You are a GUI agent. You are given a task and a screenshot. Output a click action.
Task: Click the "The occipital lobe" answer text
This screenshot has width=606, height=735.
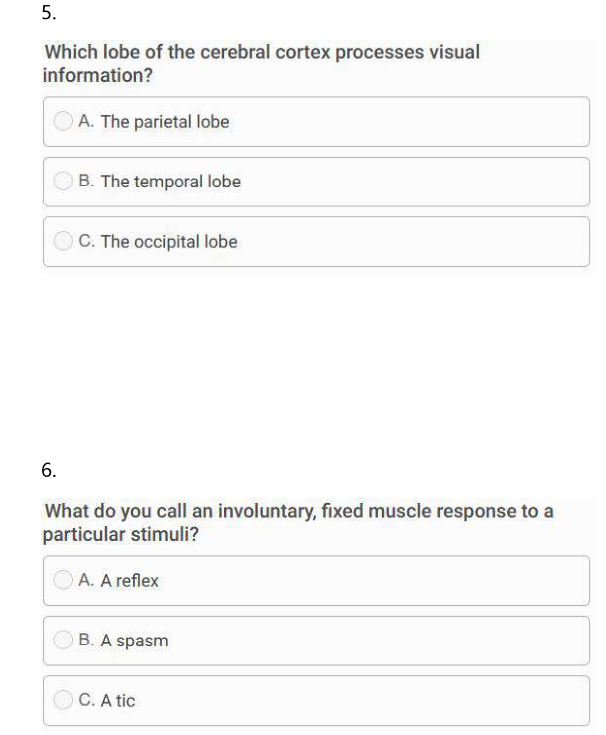pyautogui.click(x=169, y=242)
